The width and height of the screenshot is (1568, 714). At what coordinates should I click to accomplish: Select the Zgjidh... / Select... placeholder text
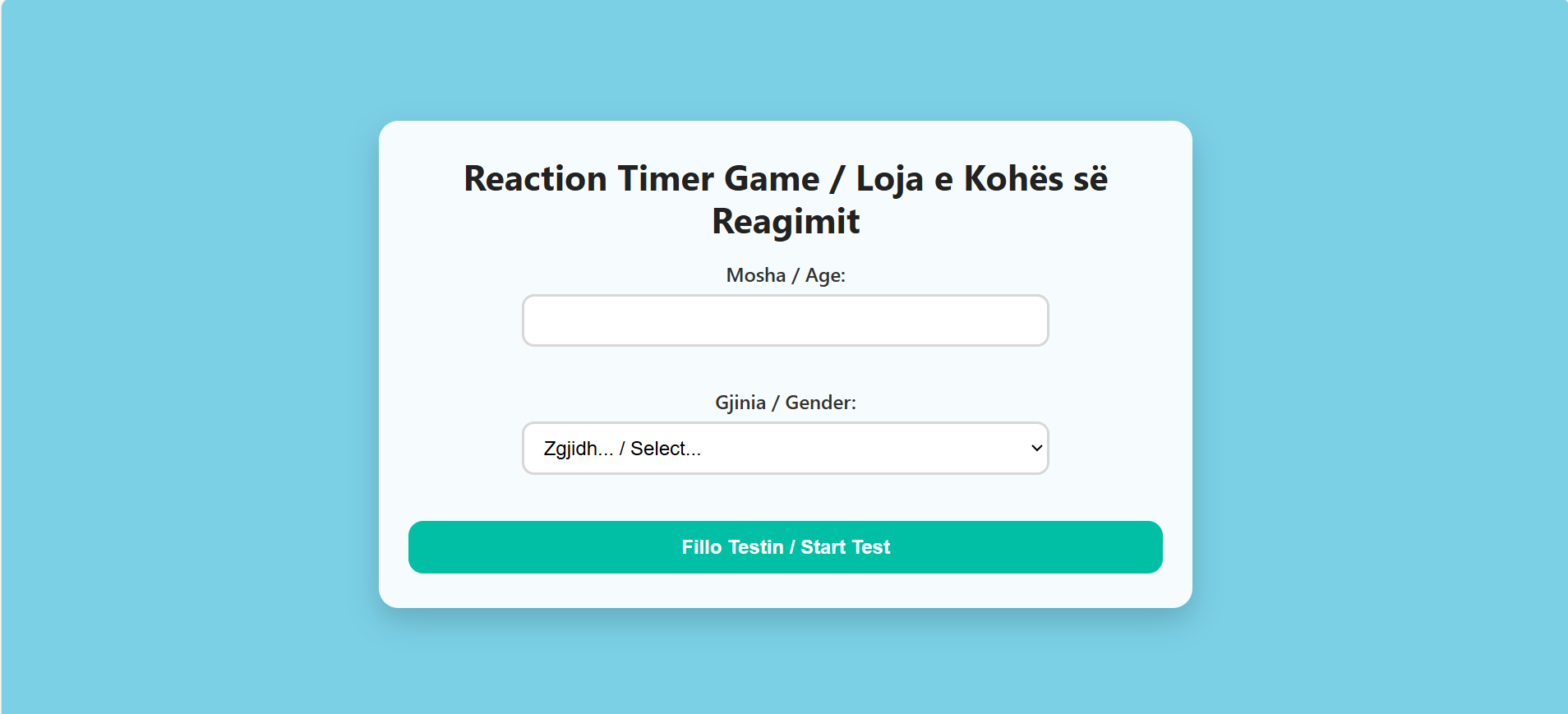click(x=622, y=449)
